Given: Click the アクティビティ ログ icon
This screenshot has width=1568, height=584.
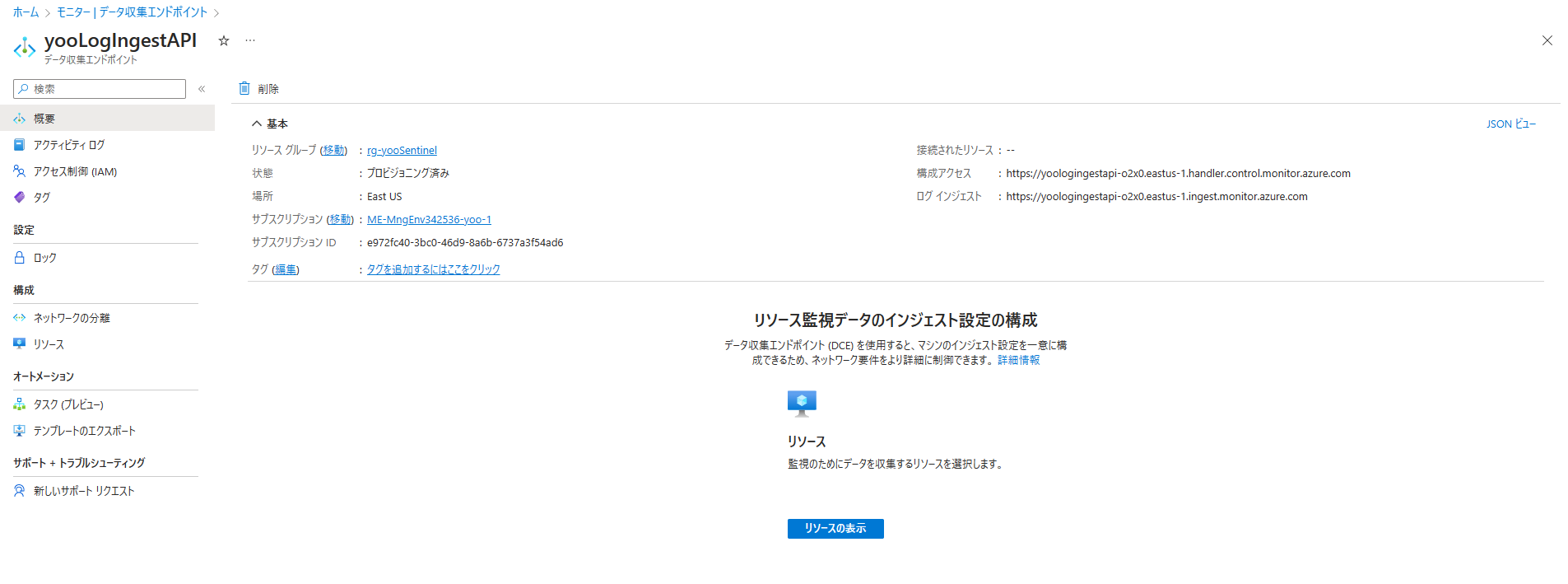Looking at the screenshot, I should [20, 145].
